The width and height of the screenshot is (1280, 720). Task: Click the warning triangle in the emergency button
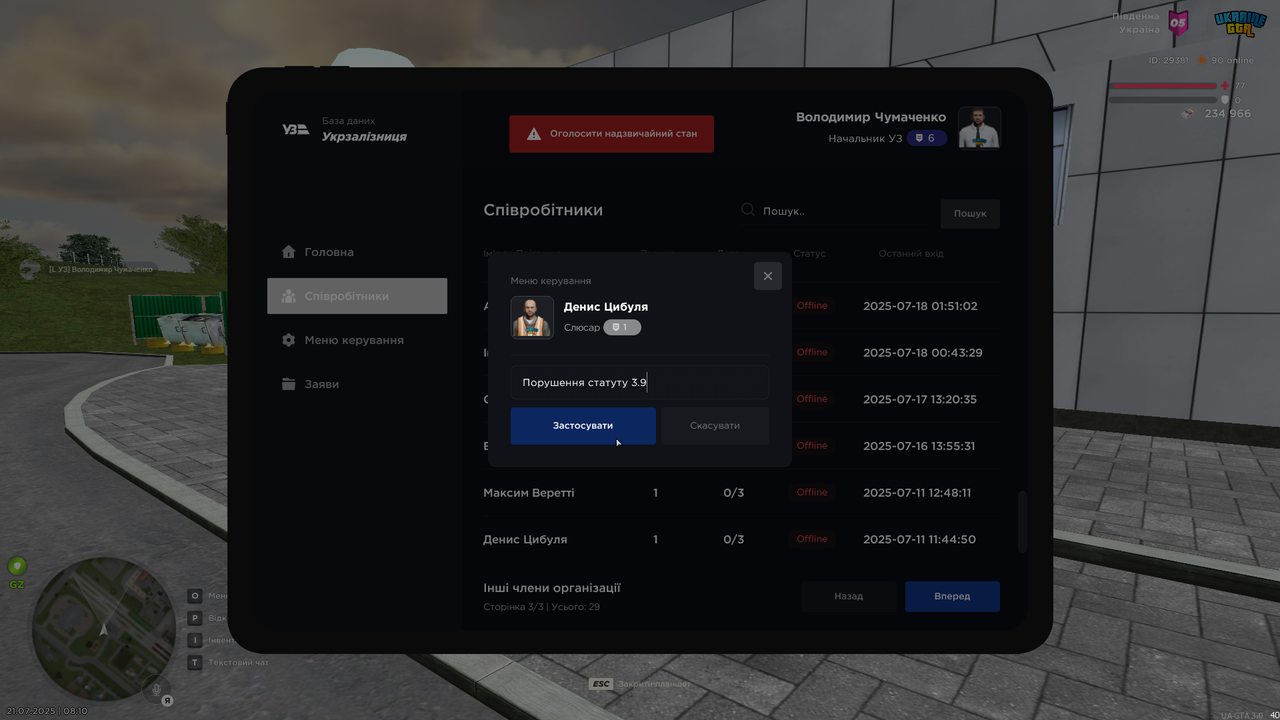tap(534, 134)
